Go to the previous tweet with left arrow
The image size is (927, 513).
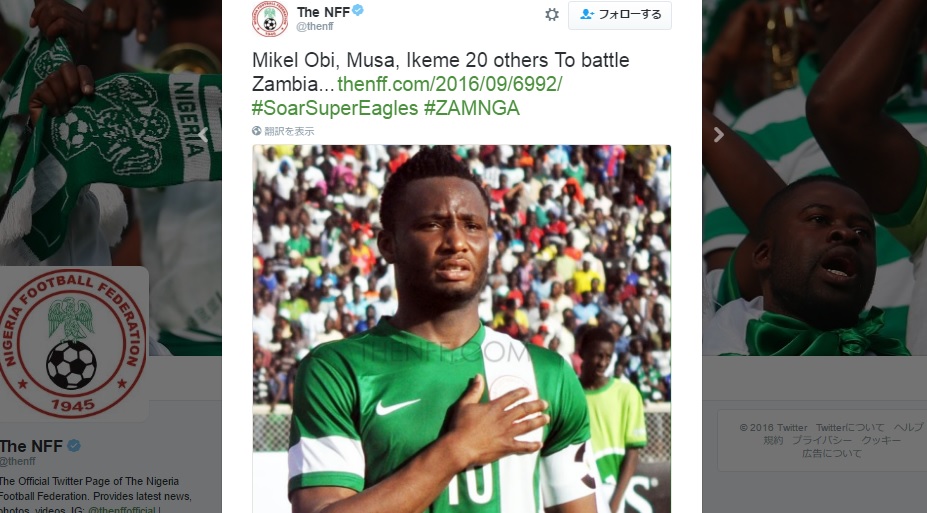tap(203, 135)
